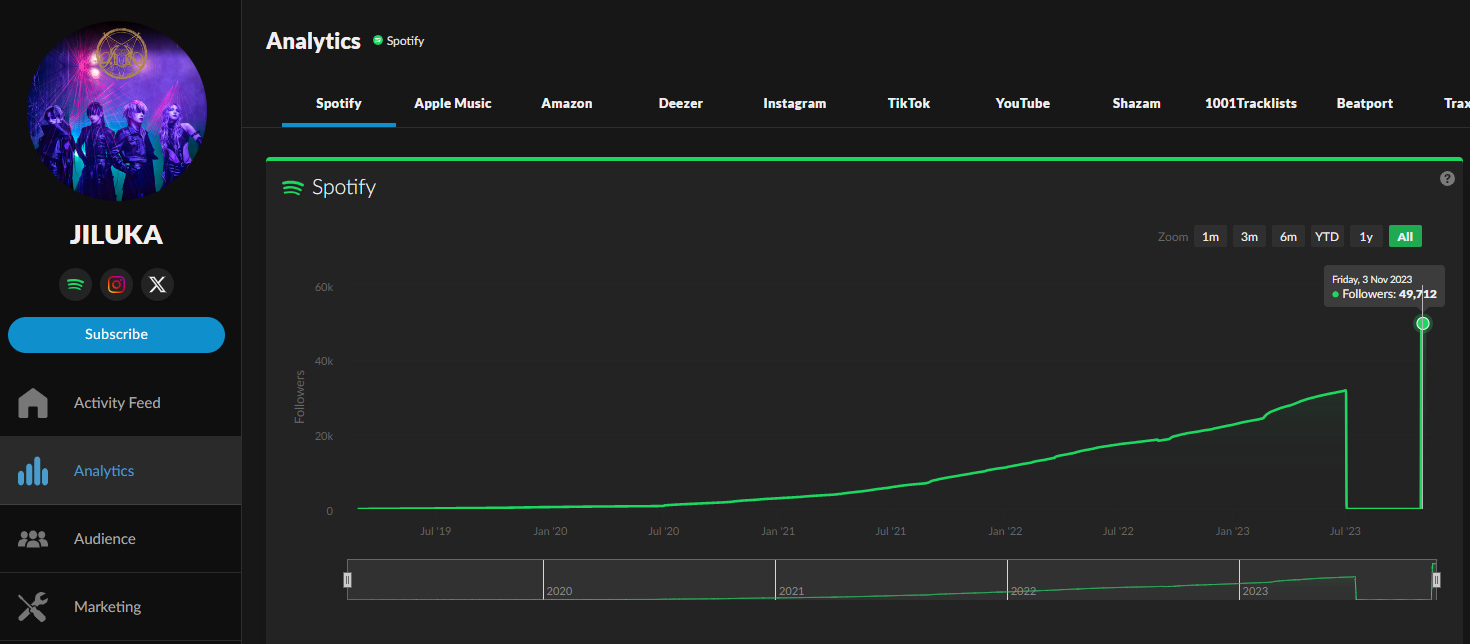1470x644 pixels.
Task: Click the 2022 area in range navigator
Action: tap(1123, 580)
